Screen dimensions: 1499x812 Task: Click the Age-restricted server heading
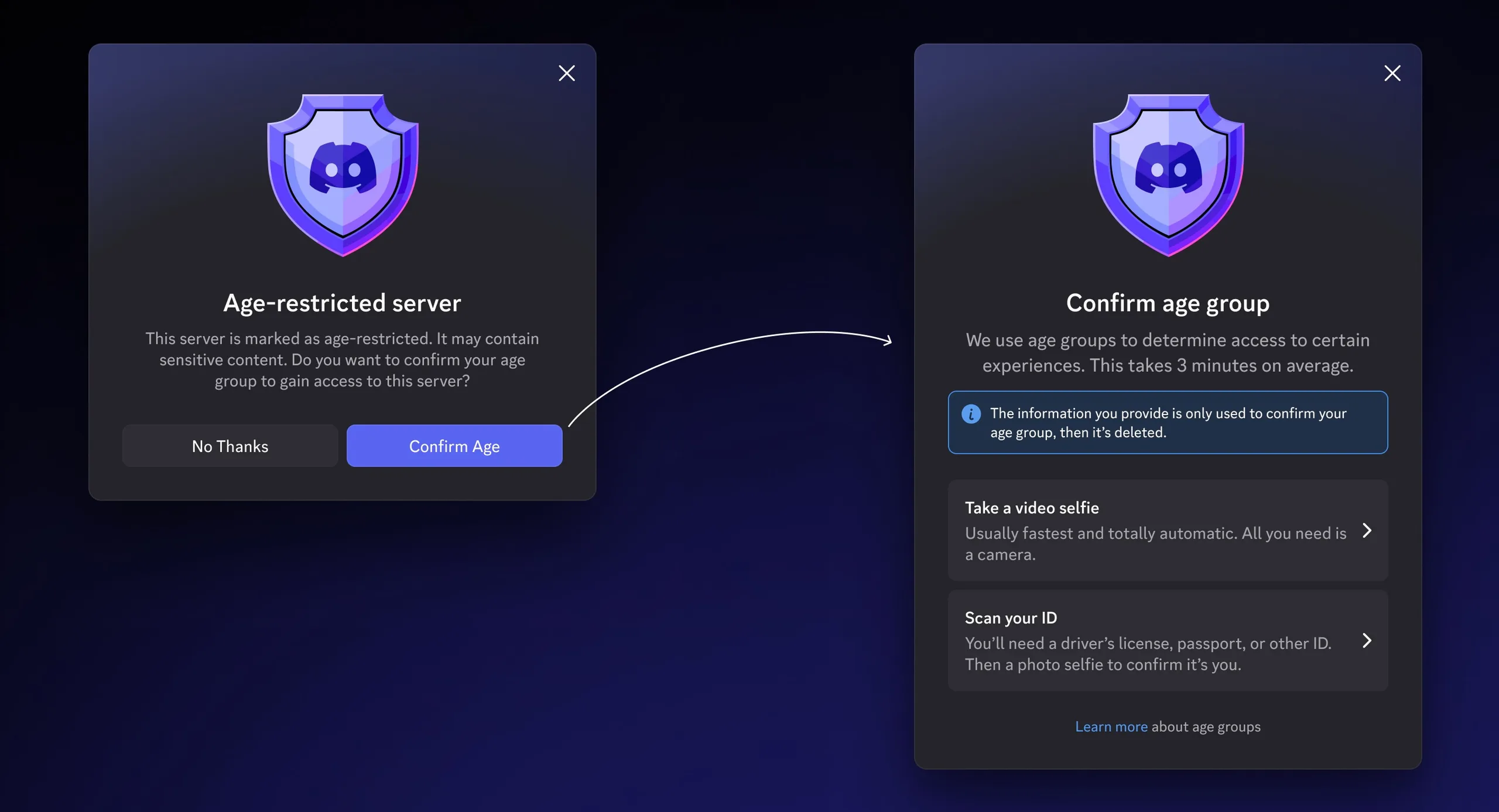[x=343, y=303]
